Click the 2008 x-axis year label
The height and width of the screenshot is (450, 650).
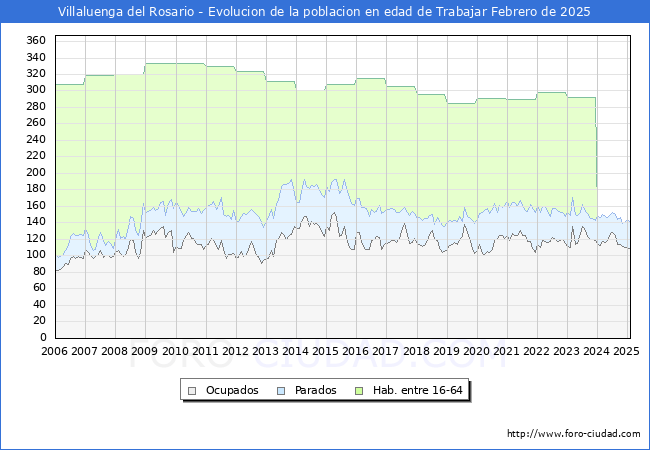point(114,351)
